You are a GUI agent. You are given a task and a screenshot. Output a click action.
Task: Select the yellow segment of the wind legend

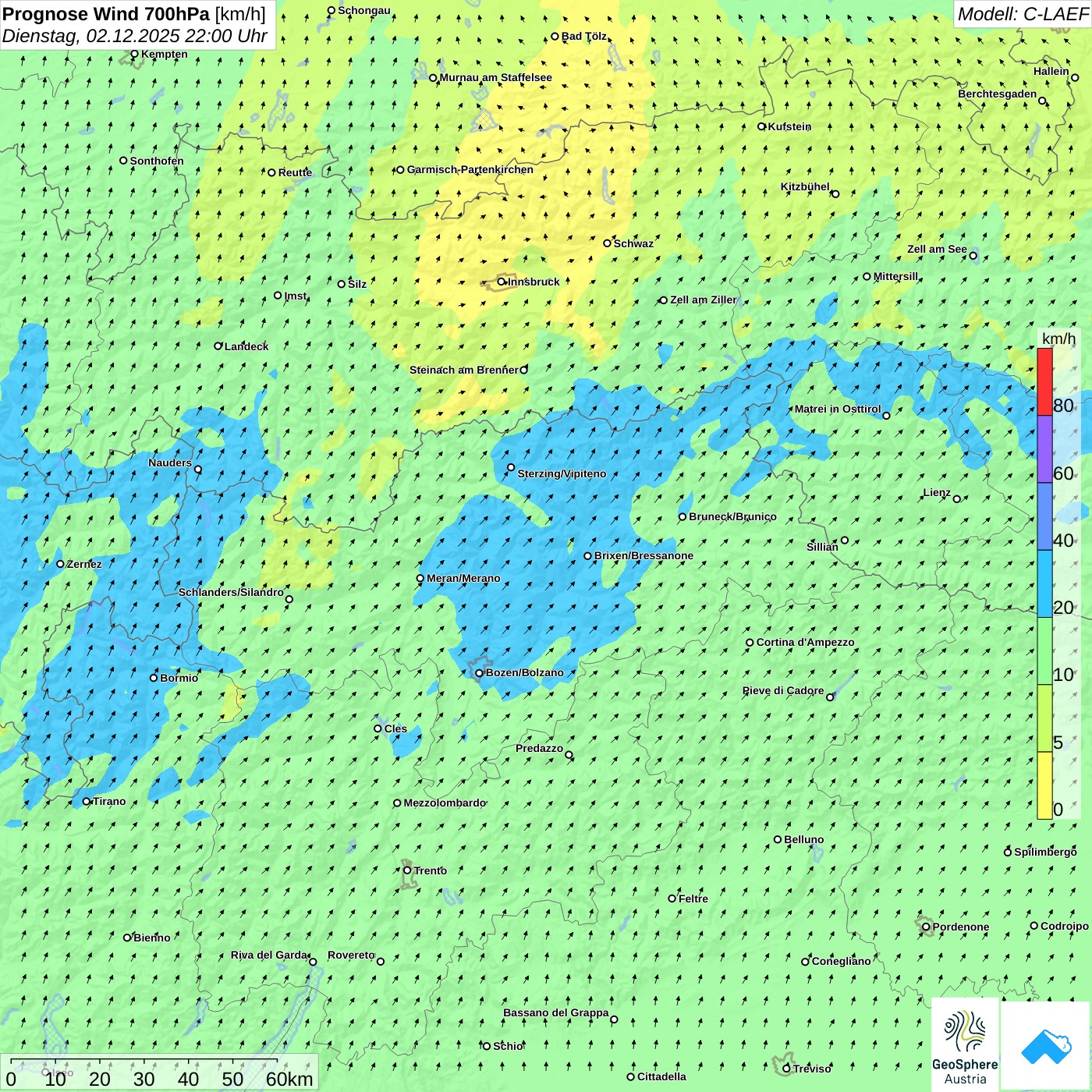(1044, 785)
